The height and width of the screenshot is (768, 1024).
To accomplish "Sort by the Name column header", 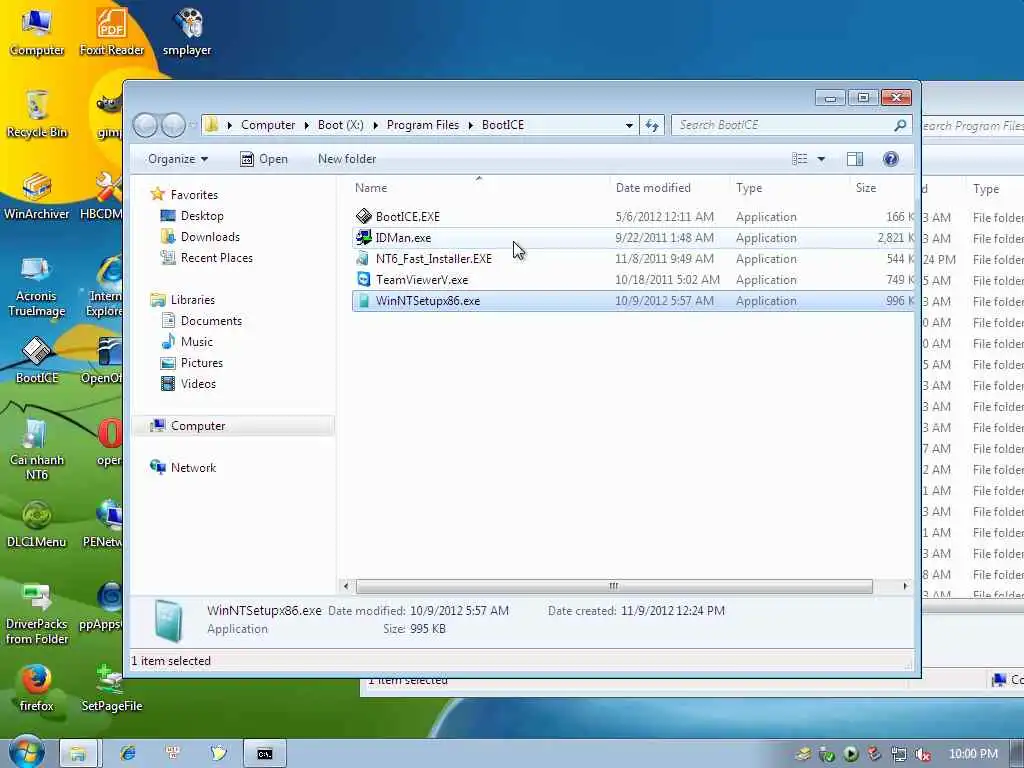I will click(x=479, y=187).
